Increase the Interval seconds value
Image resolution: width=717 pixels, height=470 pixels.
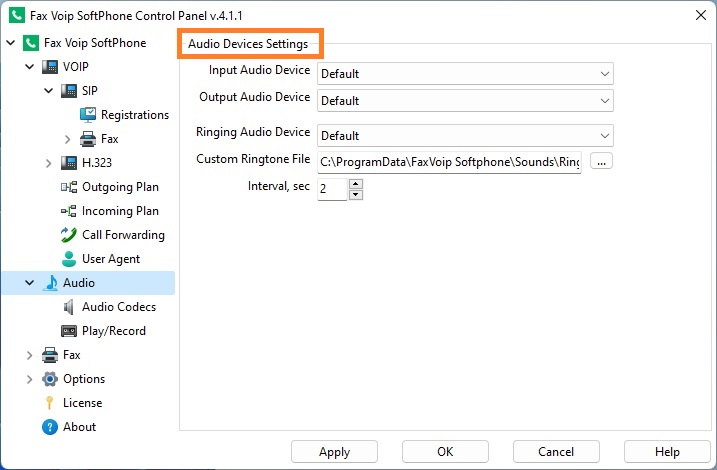[356, 184]
